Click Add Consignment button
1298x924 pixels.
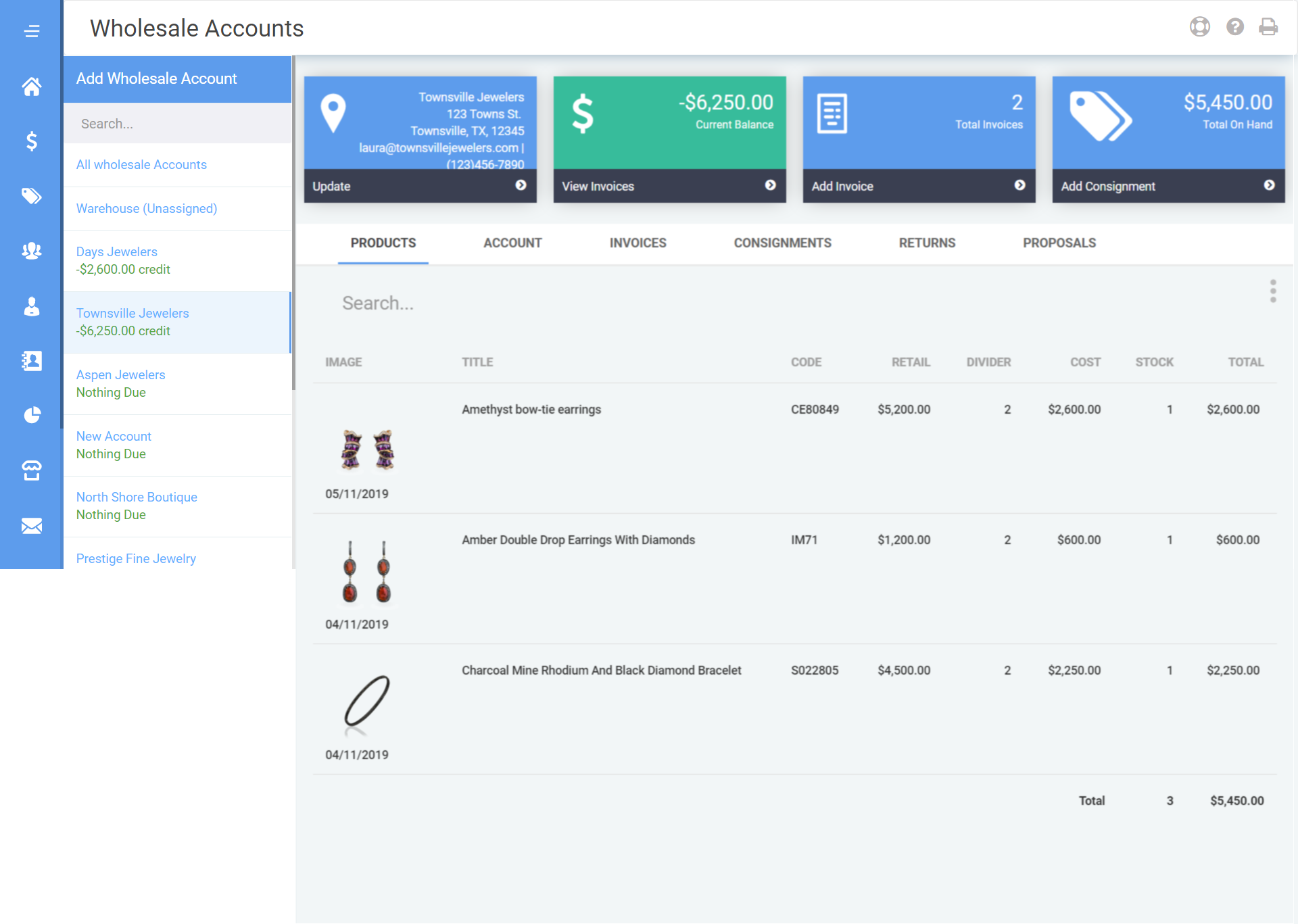(x=1168, y=186)
